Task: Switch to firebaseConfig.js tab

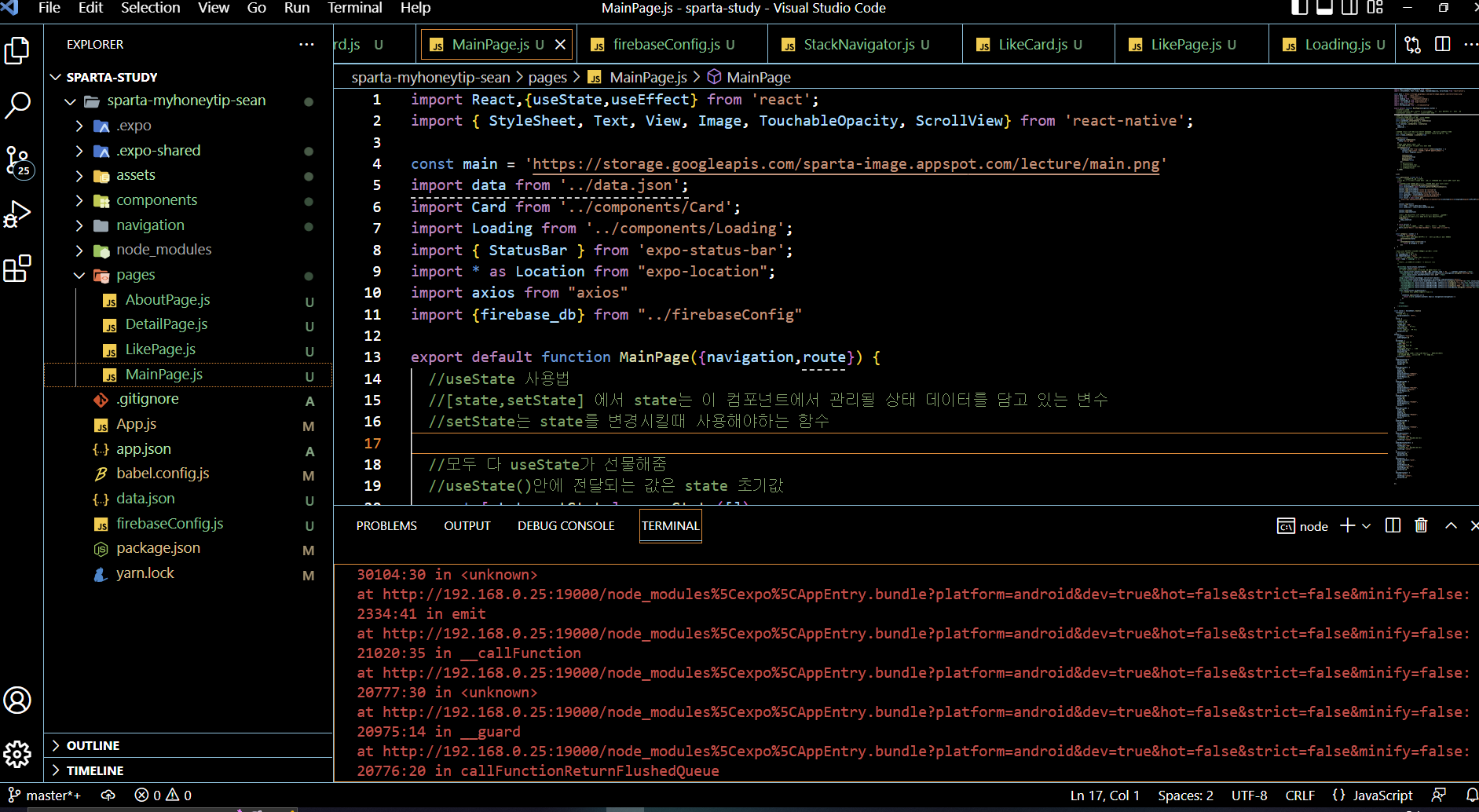Action: [673, 45]
